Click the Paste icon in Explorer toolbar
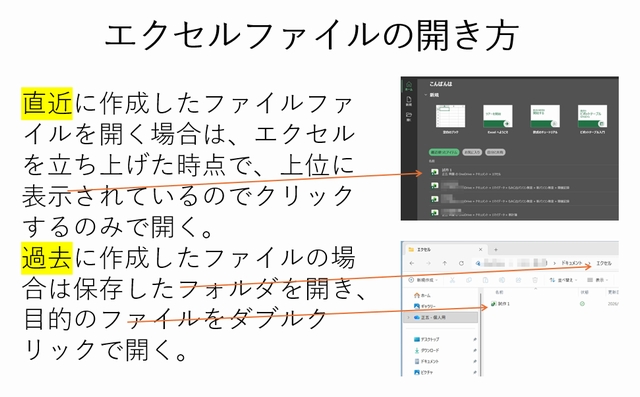This screenshot has height=397, width=640. [x=485, y=280]
